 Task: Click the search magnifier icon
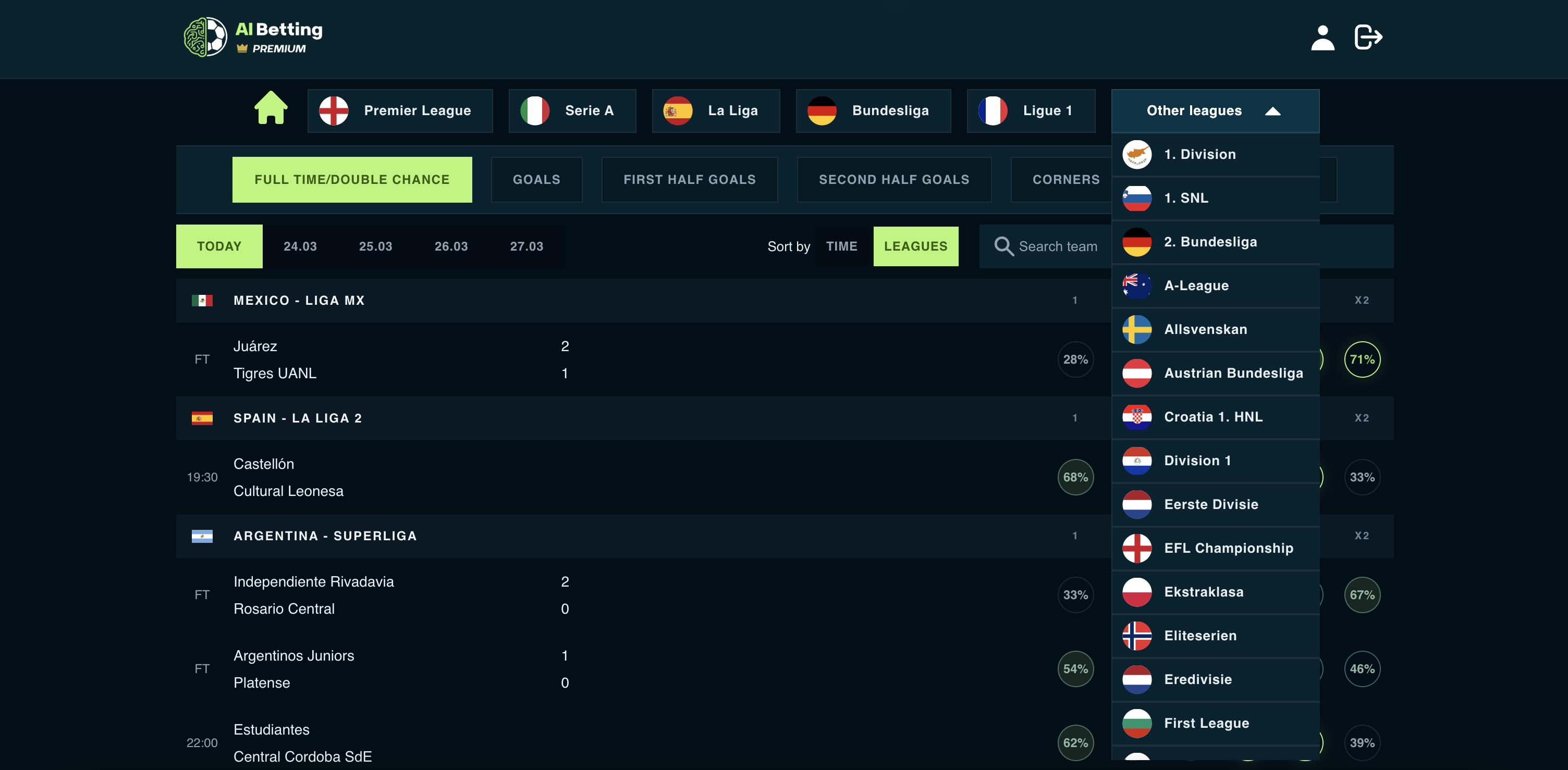coord(1003,246)
